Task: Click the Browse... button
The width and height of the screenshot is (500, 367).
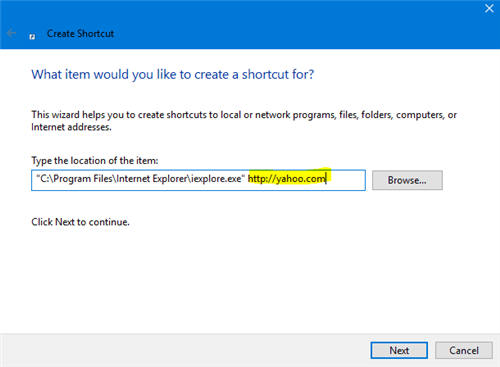Action: (407, 180)
